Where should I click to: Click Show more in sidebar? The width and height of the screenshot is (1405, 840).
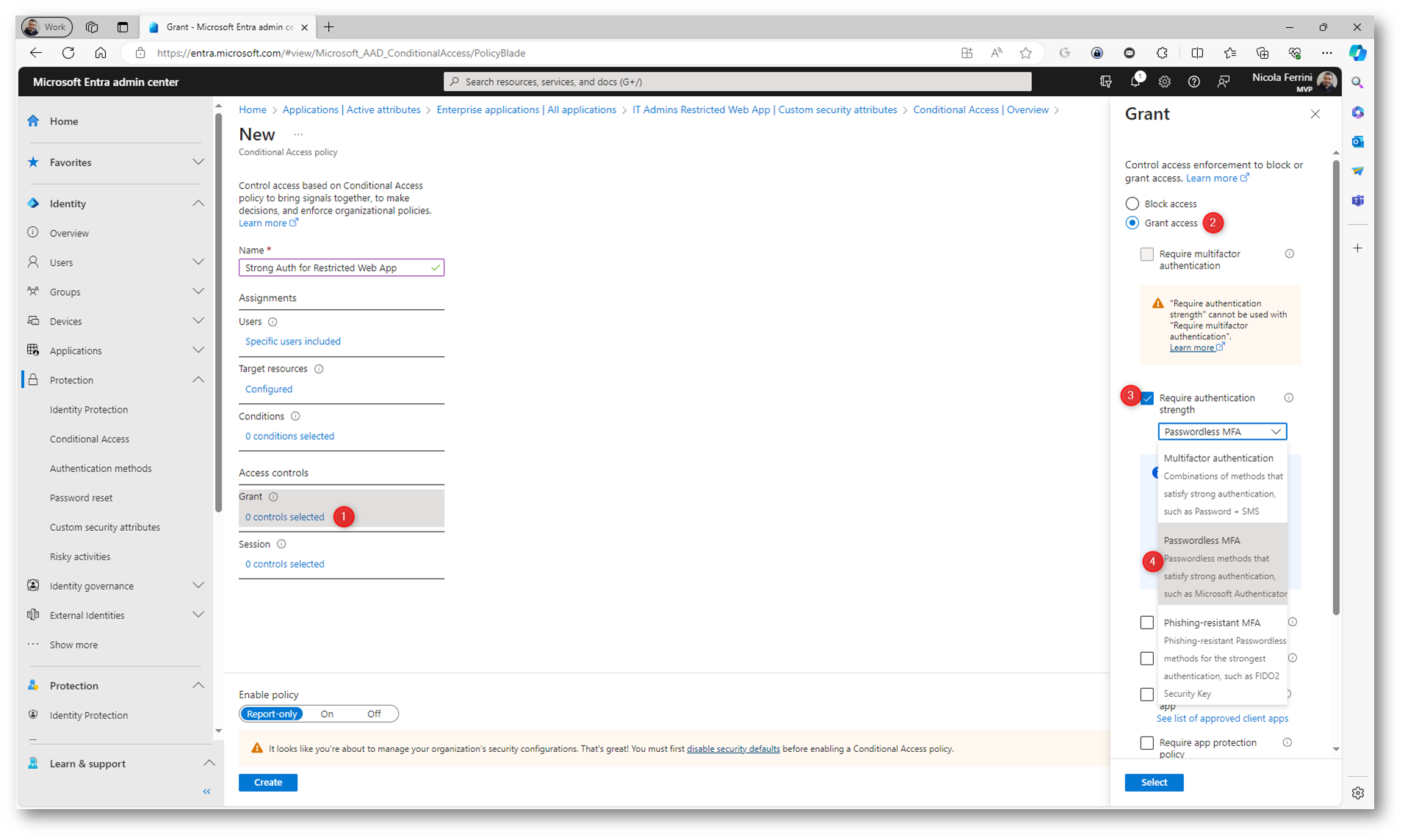(x=73, y=645)
